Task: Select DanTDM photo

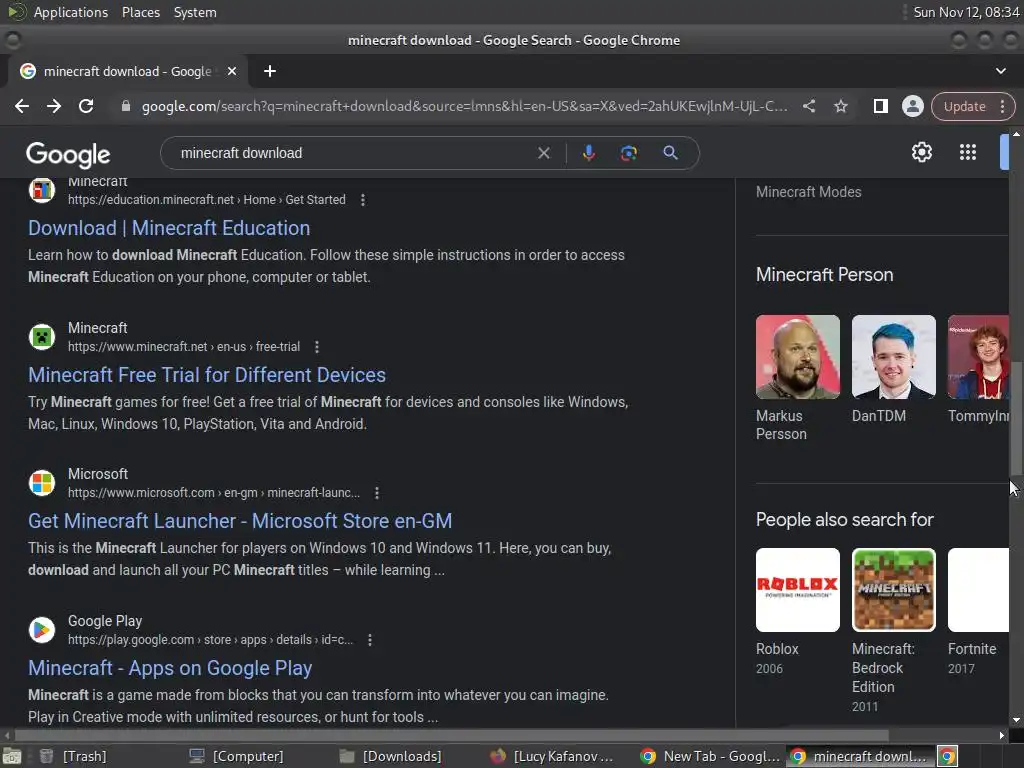Action: (x=894, y=357)
